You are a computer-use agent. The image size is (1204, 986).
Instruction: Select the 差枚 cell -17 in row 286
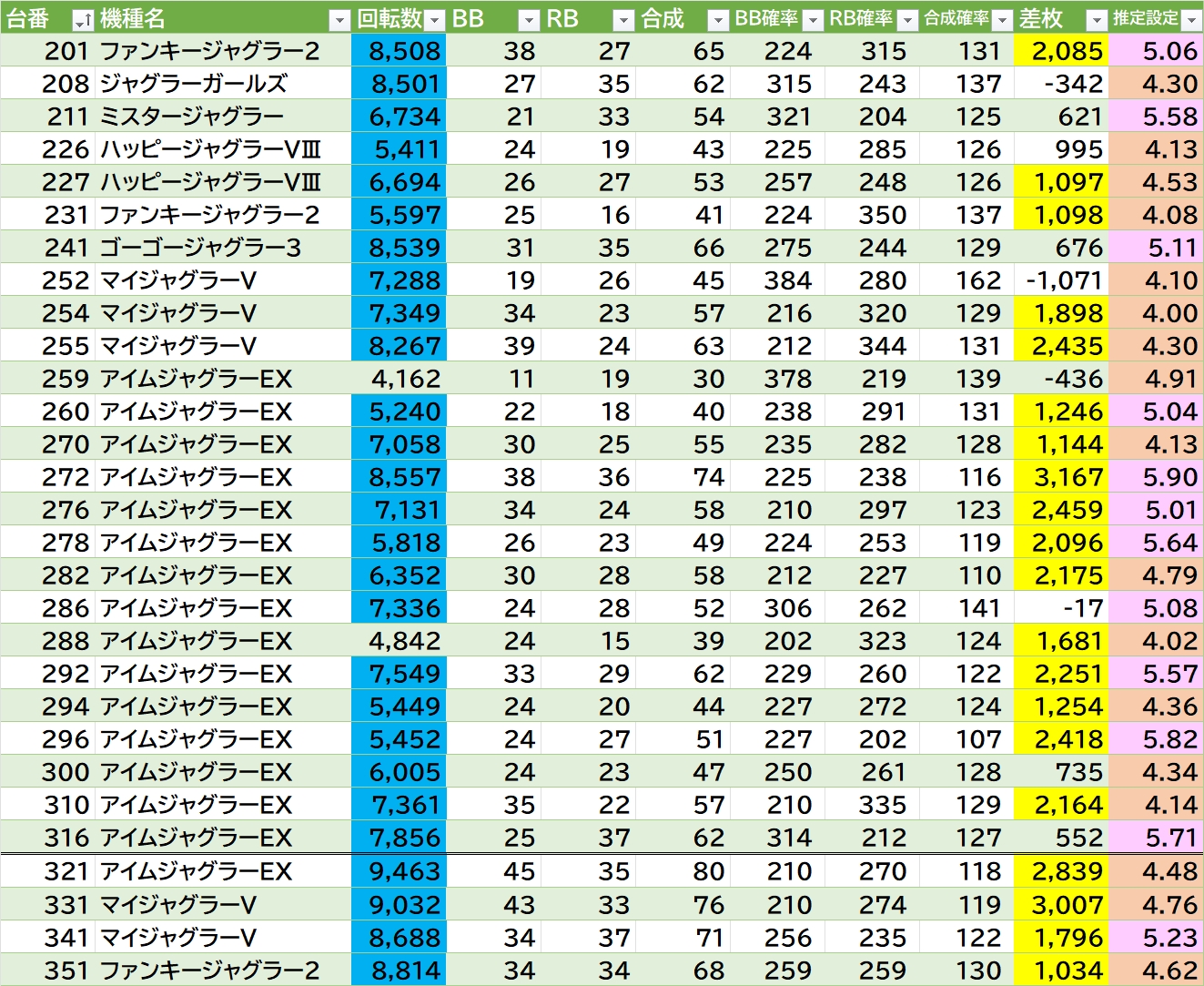(x=1061, y=608)
